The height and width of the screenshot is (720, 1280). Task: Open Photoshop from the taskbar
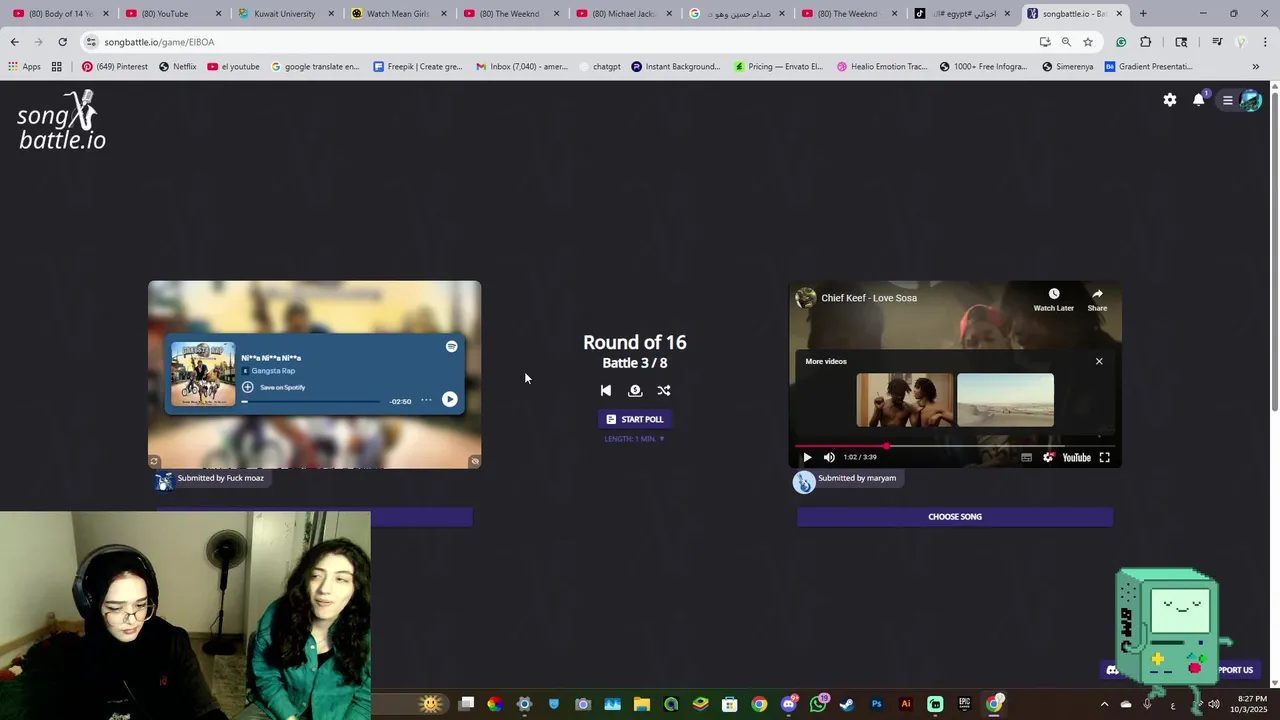[877, 704]
